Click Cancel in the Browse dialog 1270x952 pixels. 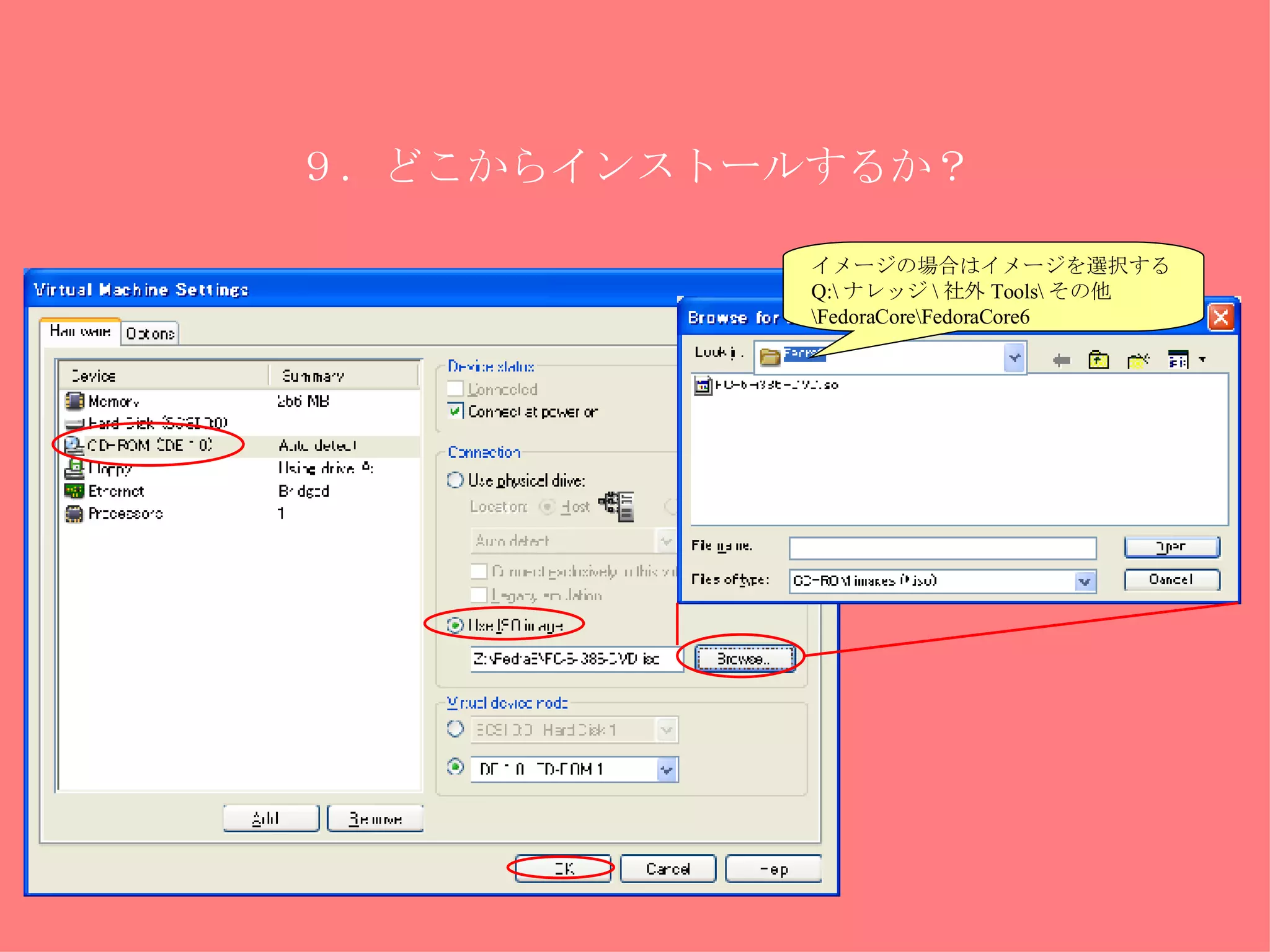click(x=1172, y=580)
